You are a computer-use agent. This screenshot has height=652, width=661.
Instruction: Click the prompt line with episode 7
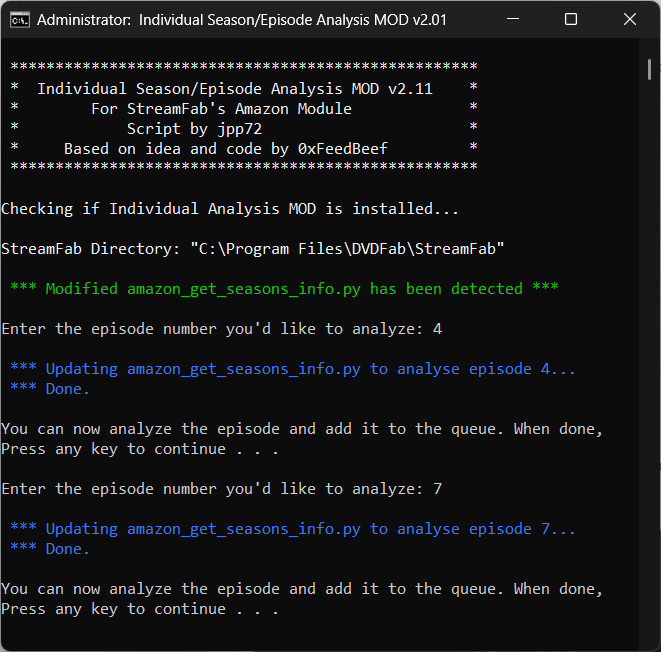221,489
